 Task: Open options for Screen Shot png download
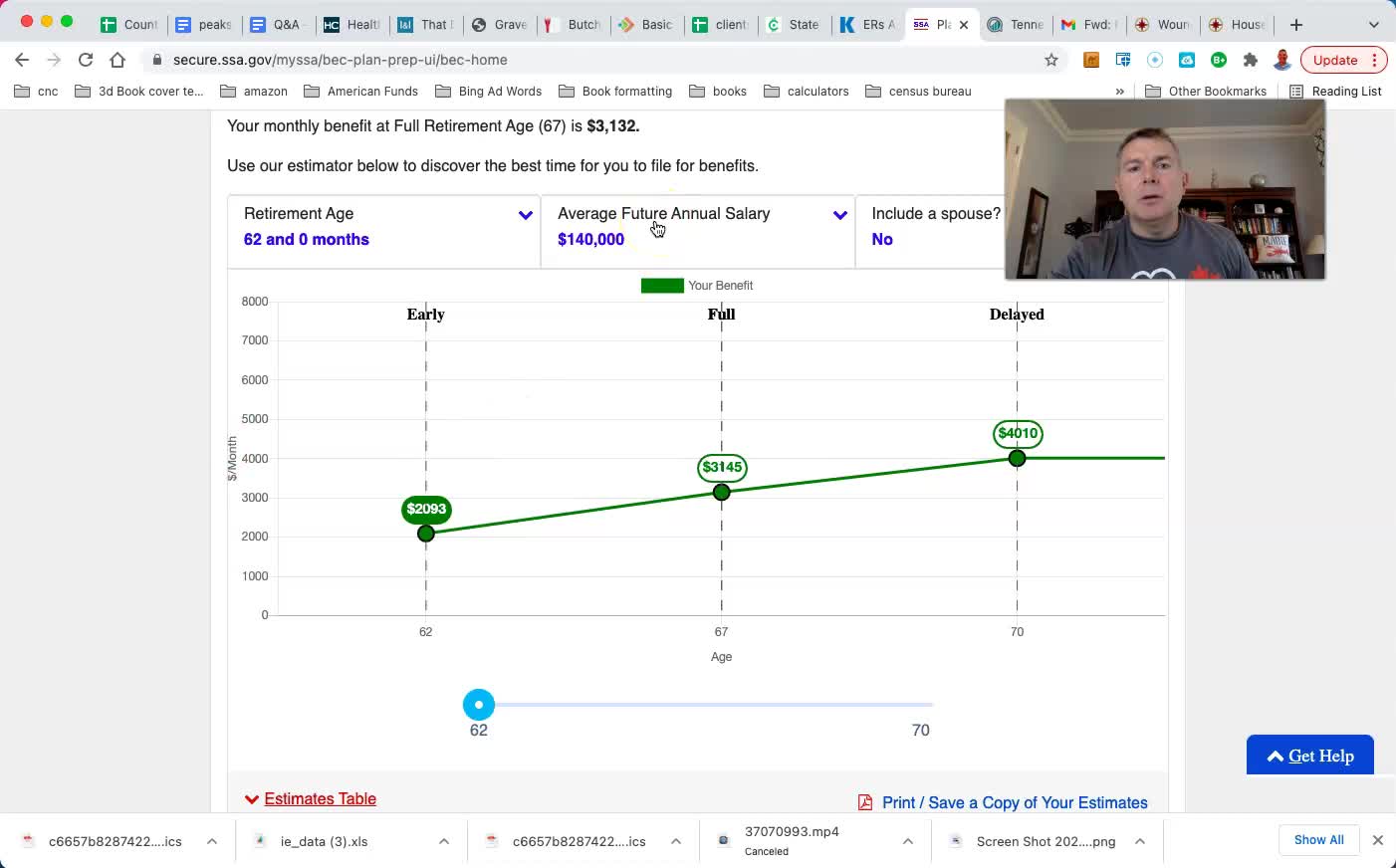(x=1139, y=841)
